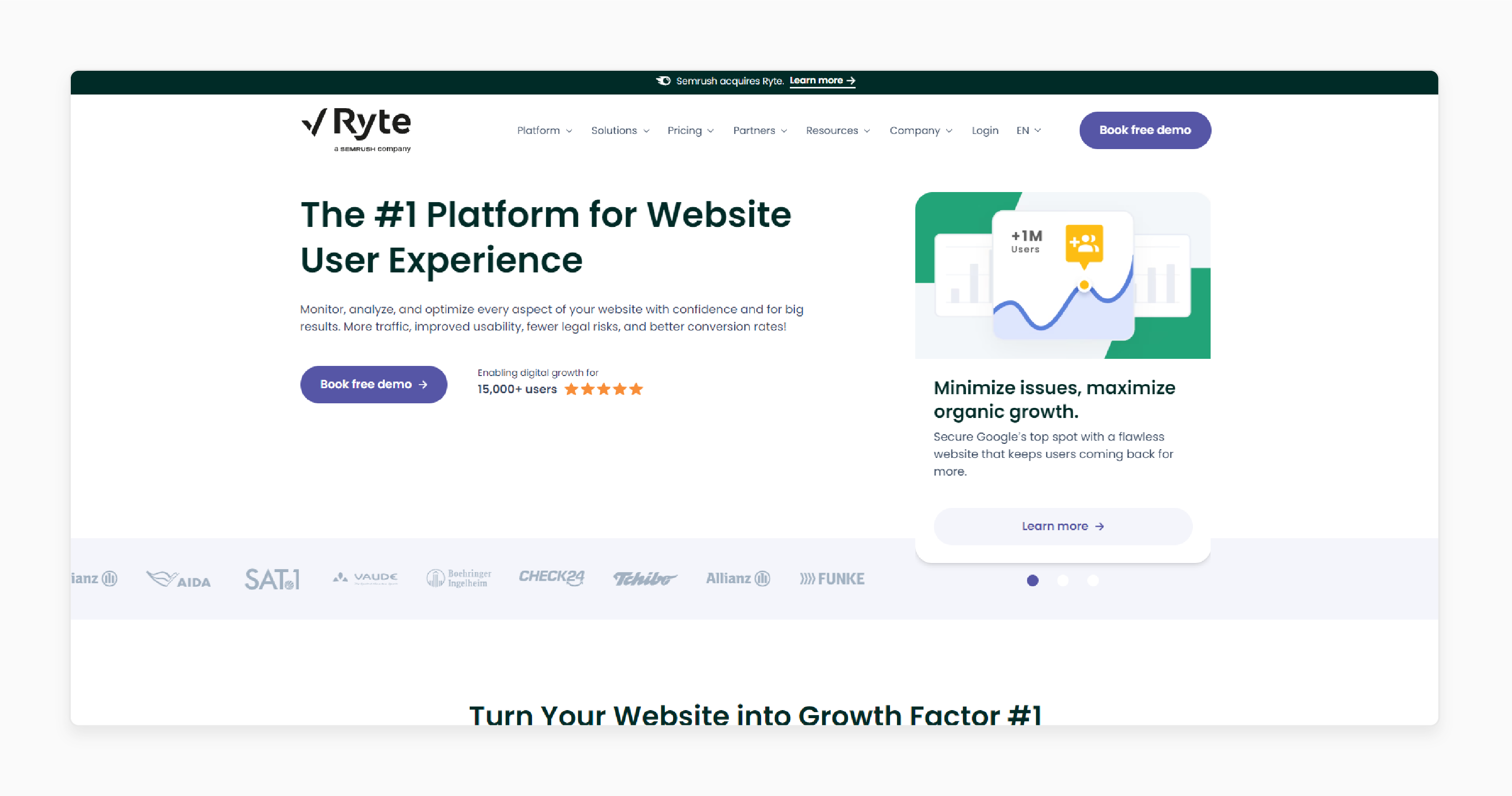Select the Partners menu item

[x=756, y=130]
